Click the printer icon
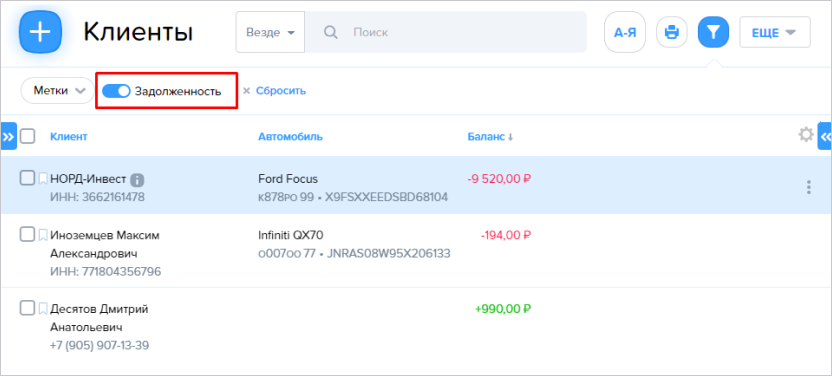Screen dimensions: 832x376 coord(672,32)
